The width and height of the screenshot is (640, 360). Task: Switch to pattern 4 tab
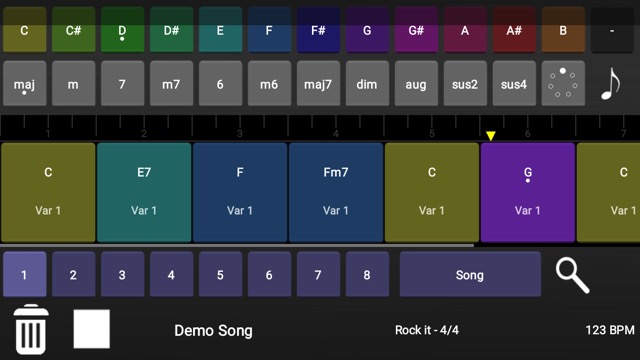(x=171, y=274)
